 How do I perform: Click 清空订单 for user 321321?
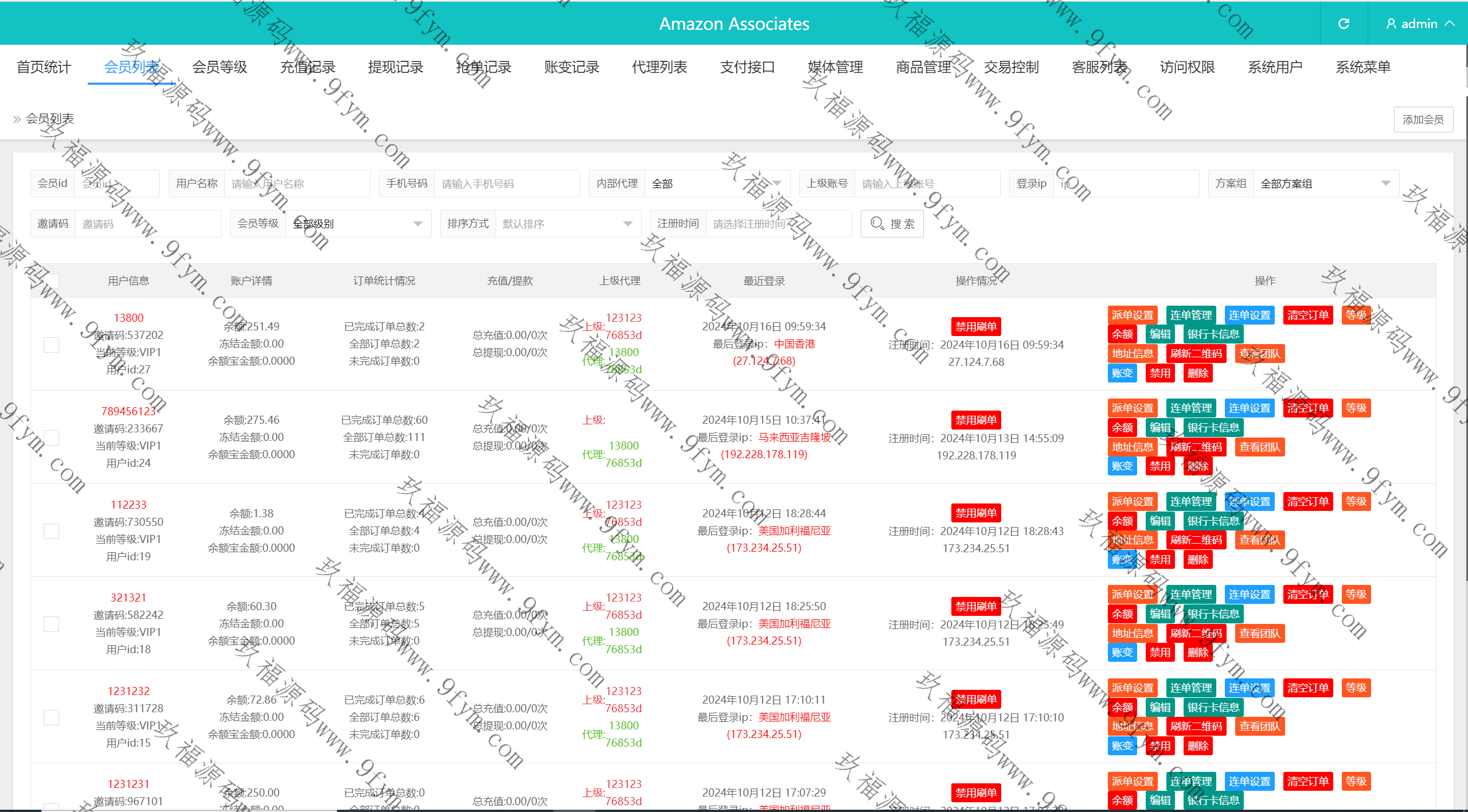click(x=1307, y=594)
